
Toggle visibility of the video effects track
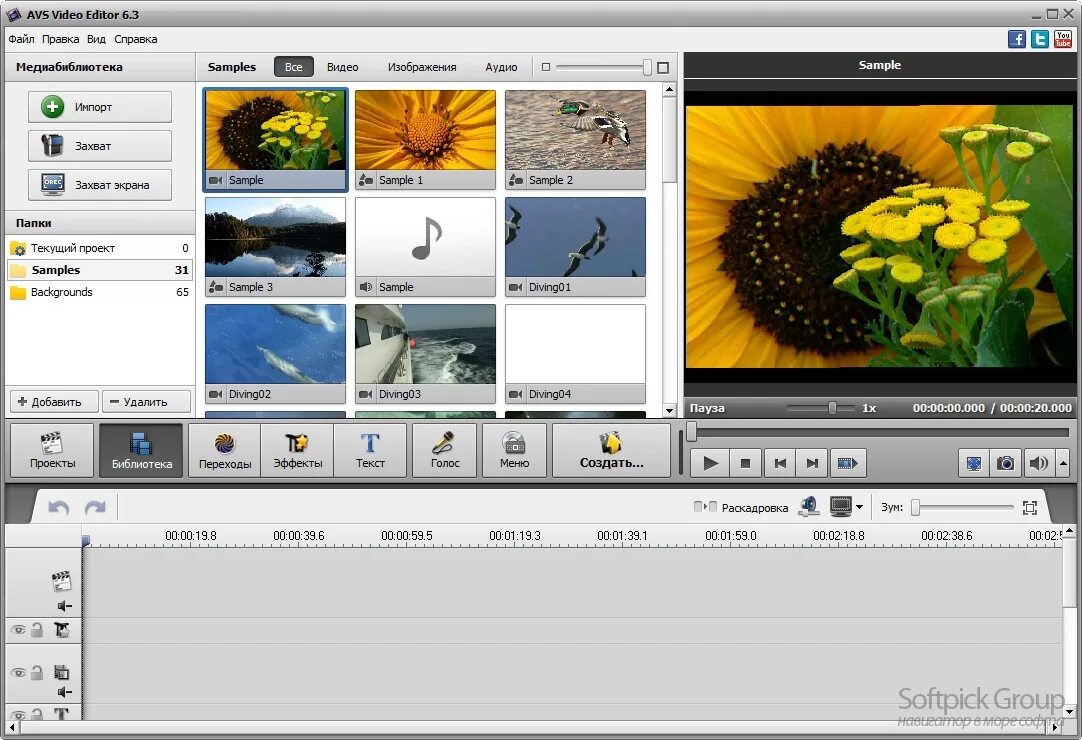click(17, 630)
